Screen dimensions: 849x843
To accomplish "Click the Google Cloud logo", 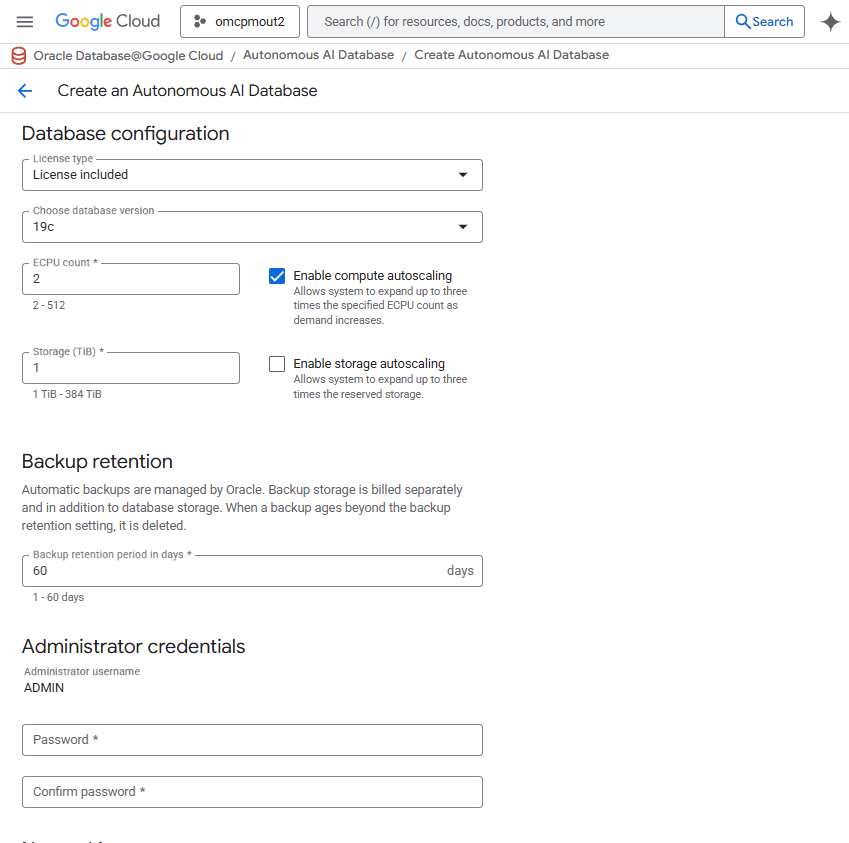I will coord(107,21).
